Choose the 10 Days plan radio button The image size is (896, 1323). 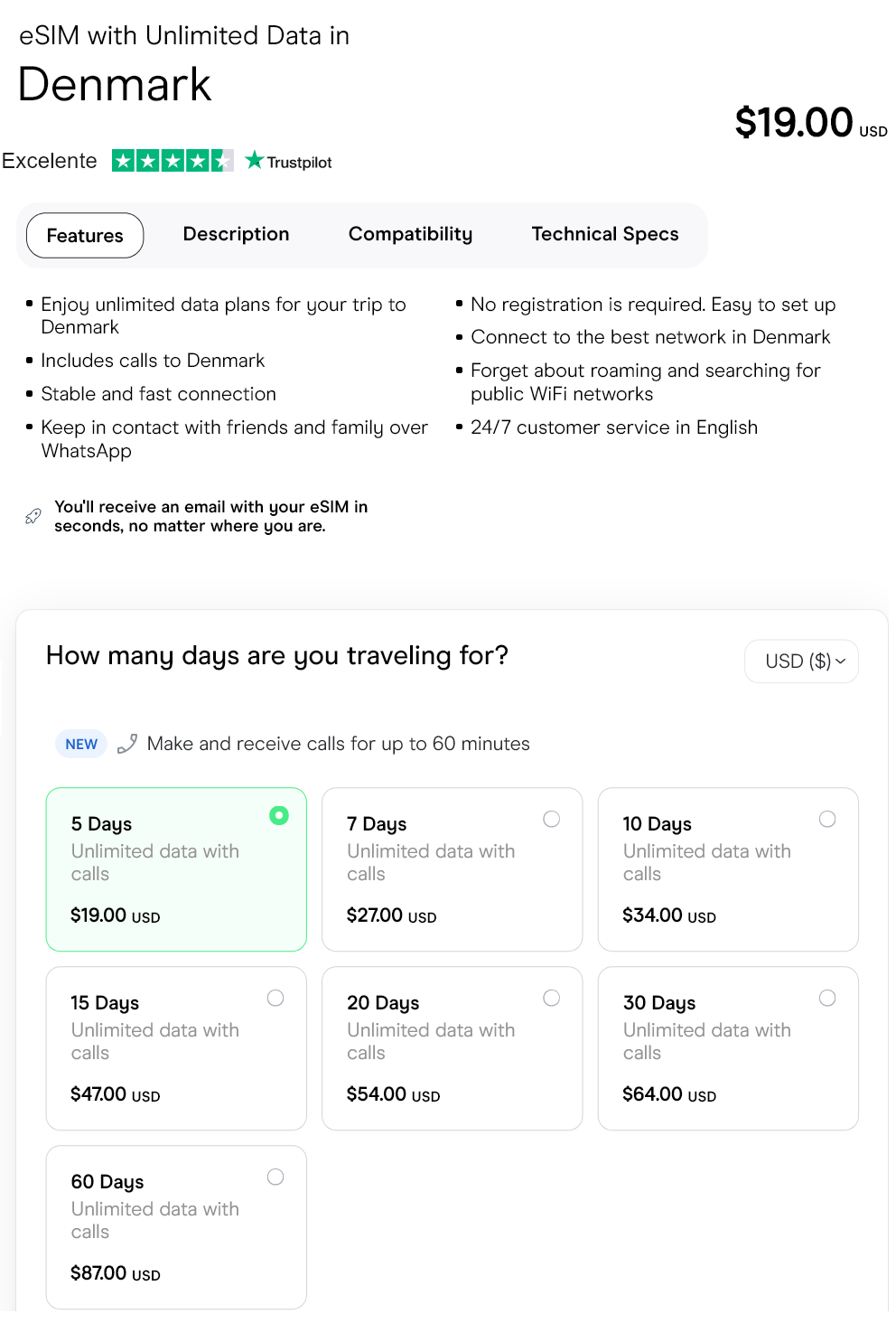click(827, 819)
